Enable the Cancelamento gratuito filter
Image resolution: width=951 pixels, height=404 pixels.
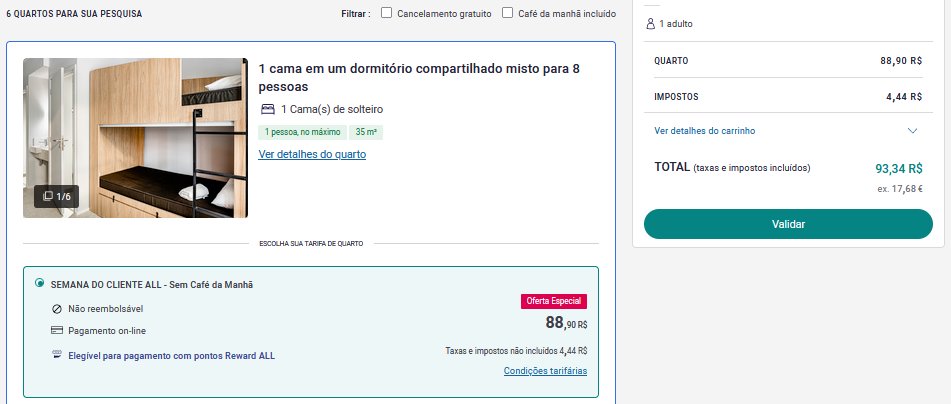pos(386,13)
